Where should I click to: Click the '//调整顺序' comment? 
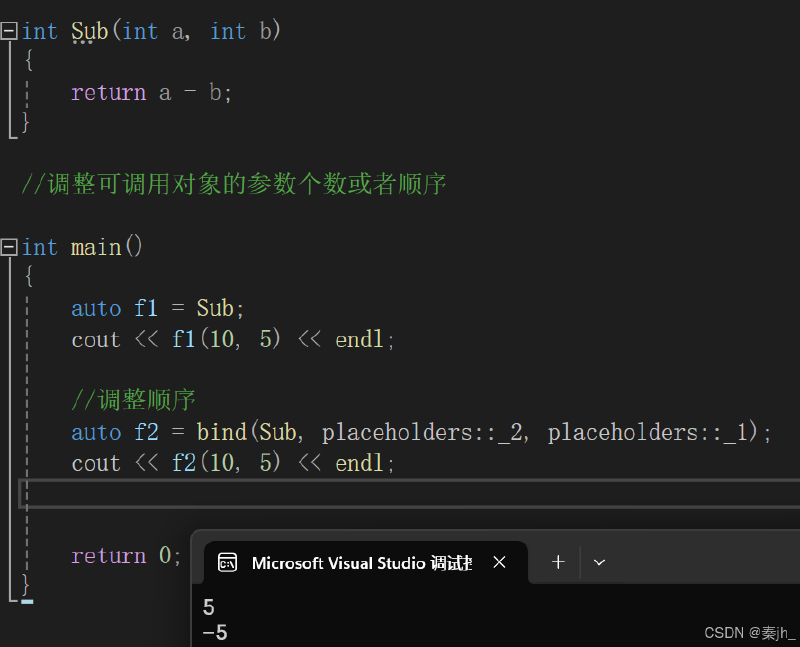133,400
